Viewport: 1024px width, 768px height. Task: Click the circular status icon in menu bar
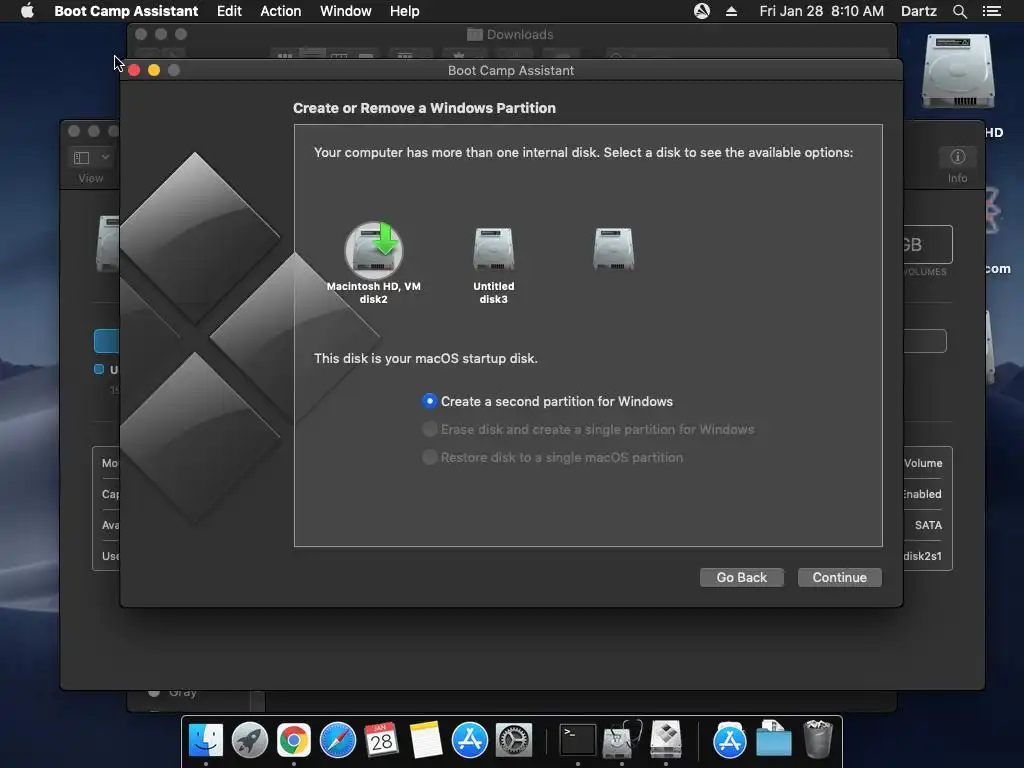pos(702,11)
